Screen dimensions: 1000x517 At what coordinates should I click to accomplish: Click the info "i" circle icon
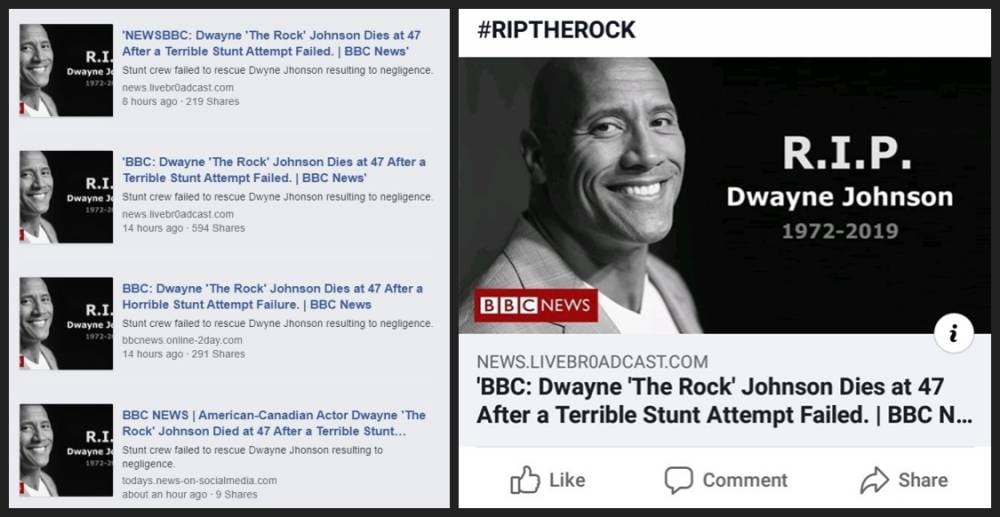[953, 334]
